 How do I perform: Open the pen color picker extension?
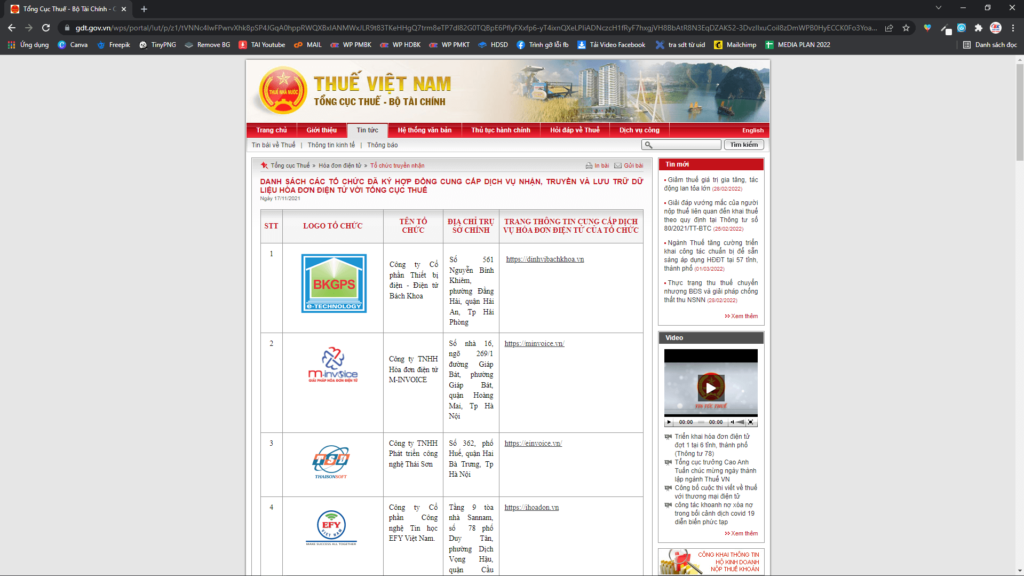(946, 29)
